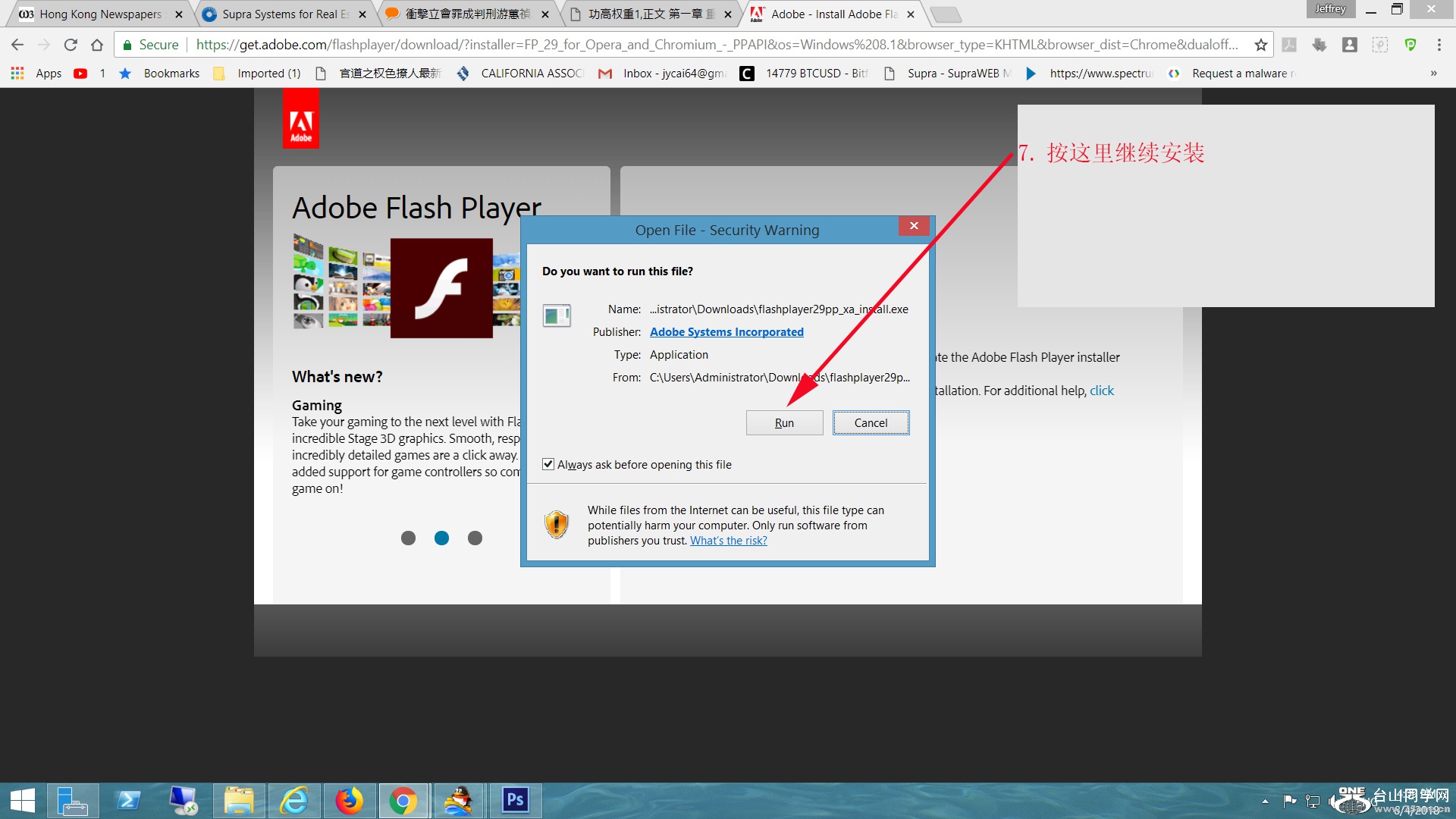Viewport: 1456px width, 819px height.
Task: Switch to Chrome on the taskbar
Action: pyautogui.click(x=403, y=801)
